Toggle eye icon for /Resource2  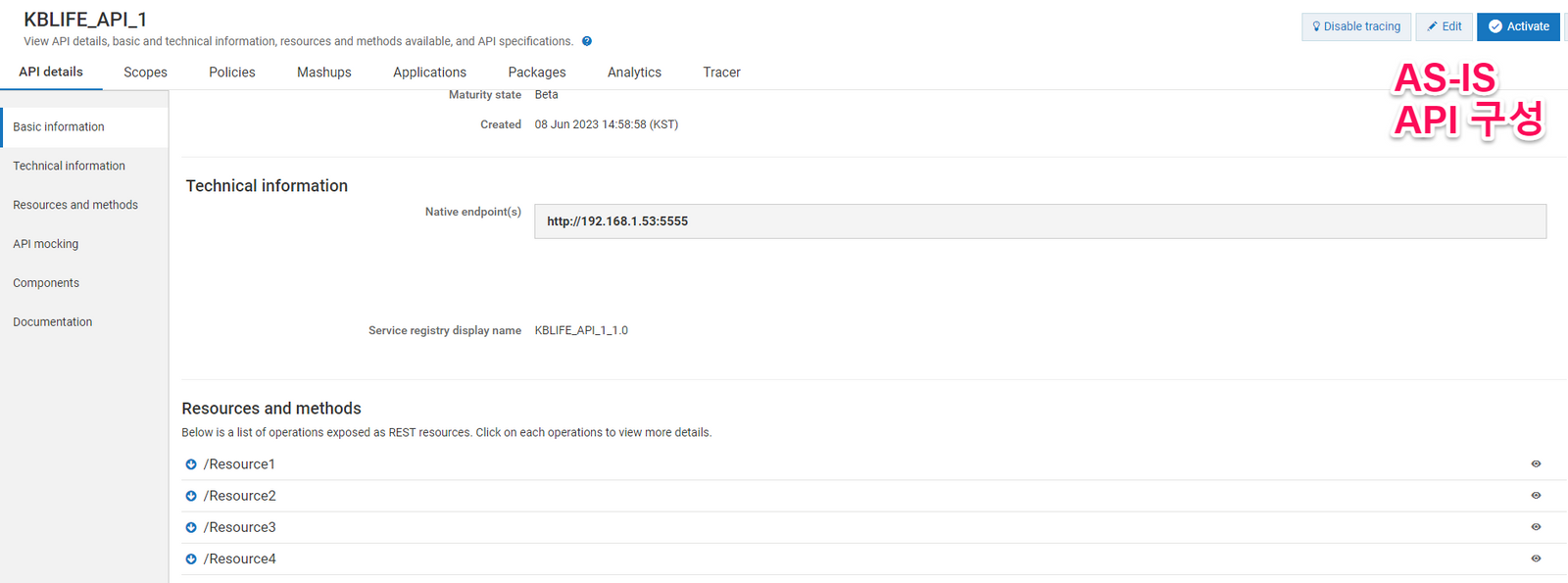coord(1536,496)
